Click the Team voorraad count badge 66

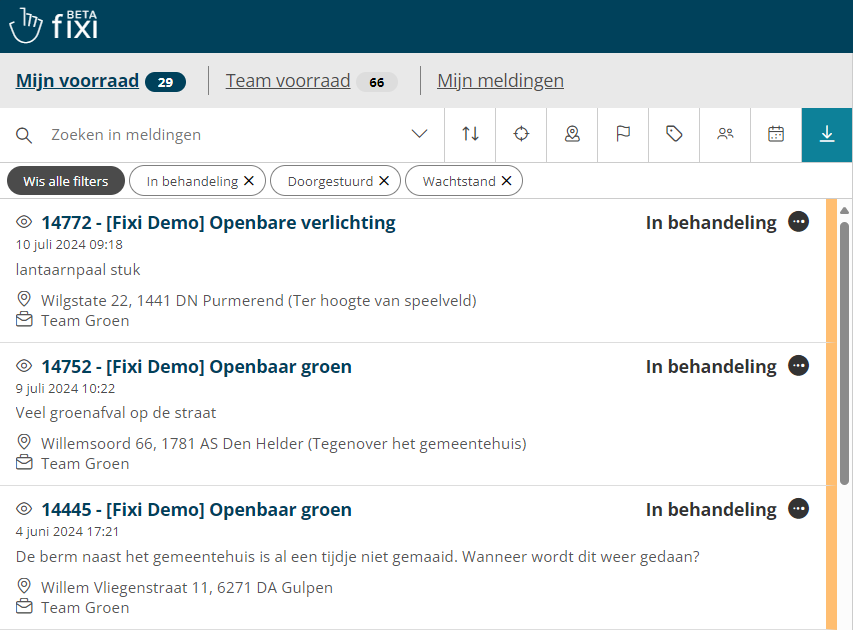(376, 82)
